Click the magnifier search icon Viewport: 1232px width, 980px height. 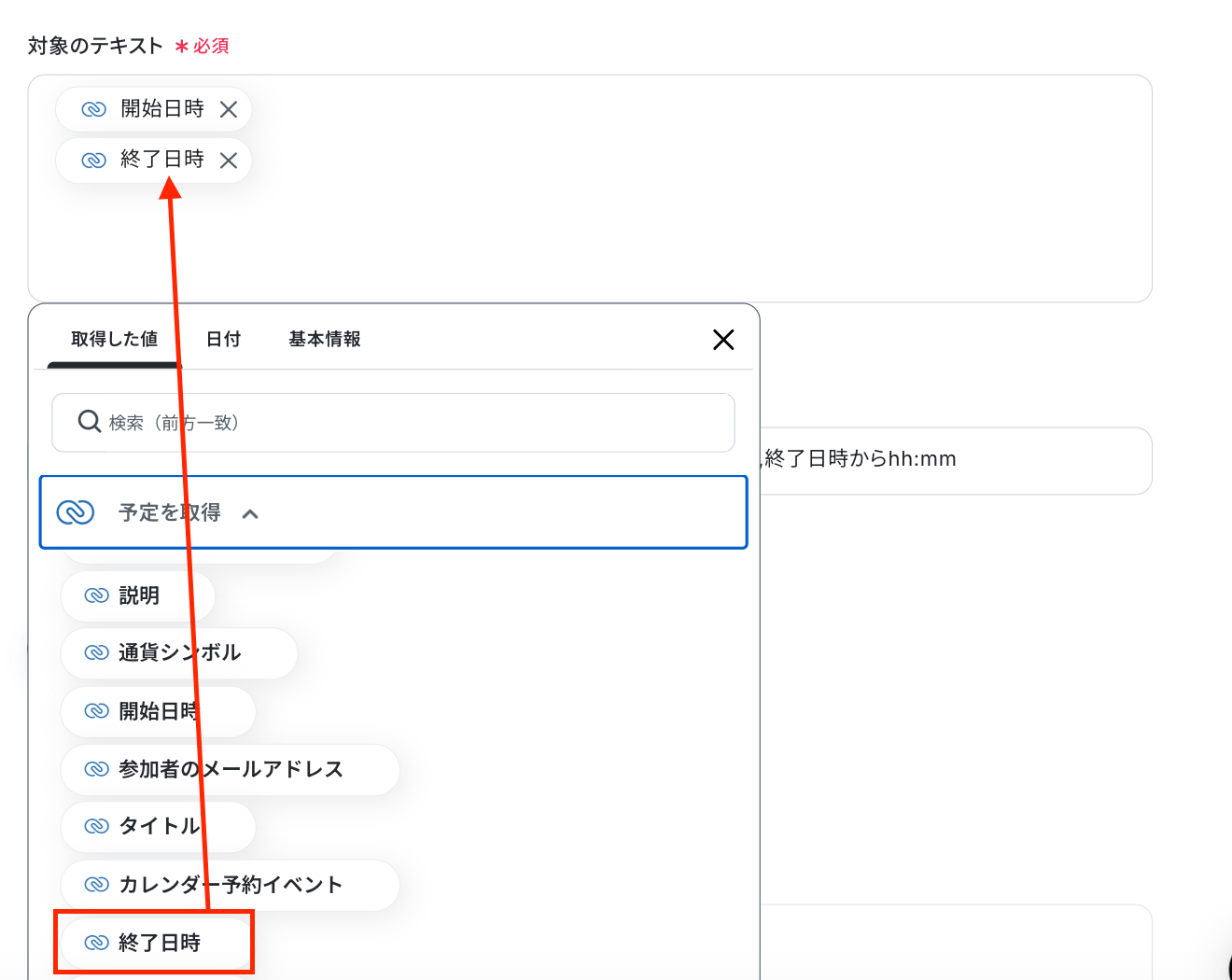(89, 422)
